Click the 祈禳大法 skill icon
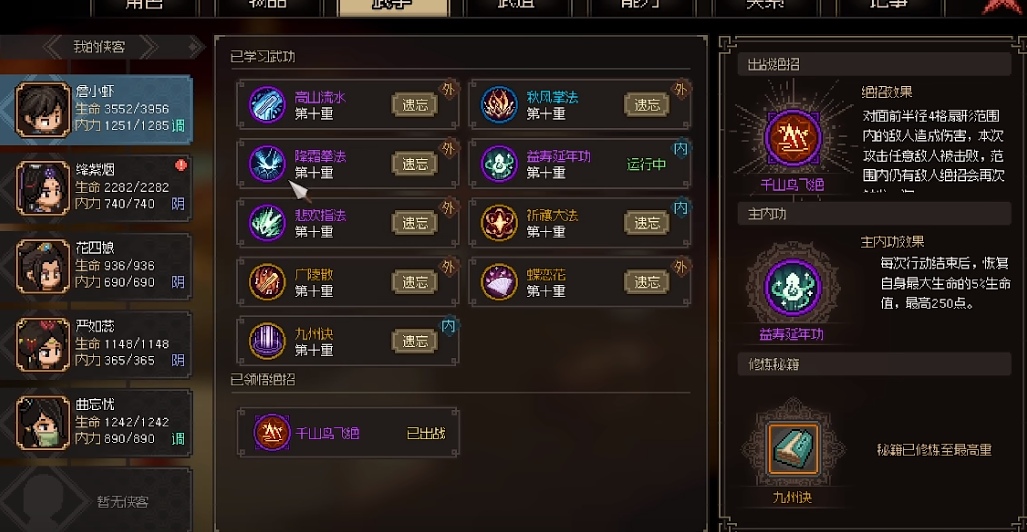 (x=500, y=222)
